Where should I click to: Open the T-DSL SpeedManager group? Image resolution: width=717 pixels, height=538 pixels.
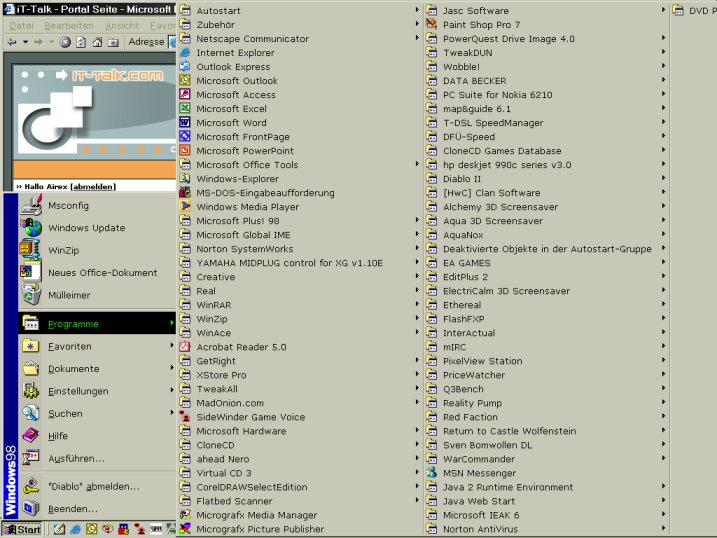(546, 123)
